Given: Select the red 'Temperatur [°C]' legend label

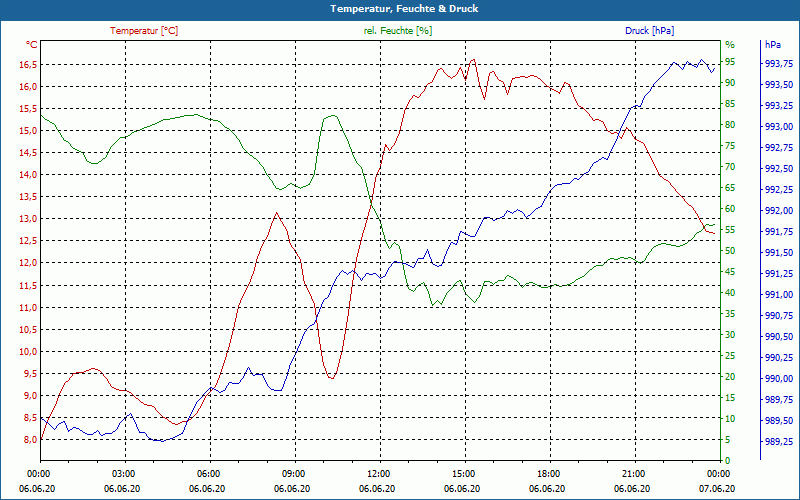Looking at the screenshot, I should pyautogui.click(x=144, y=31).
